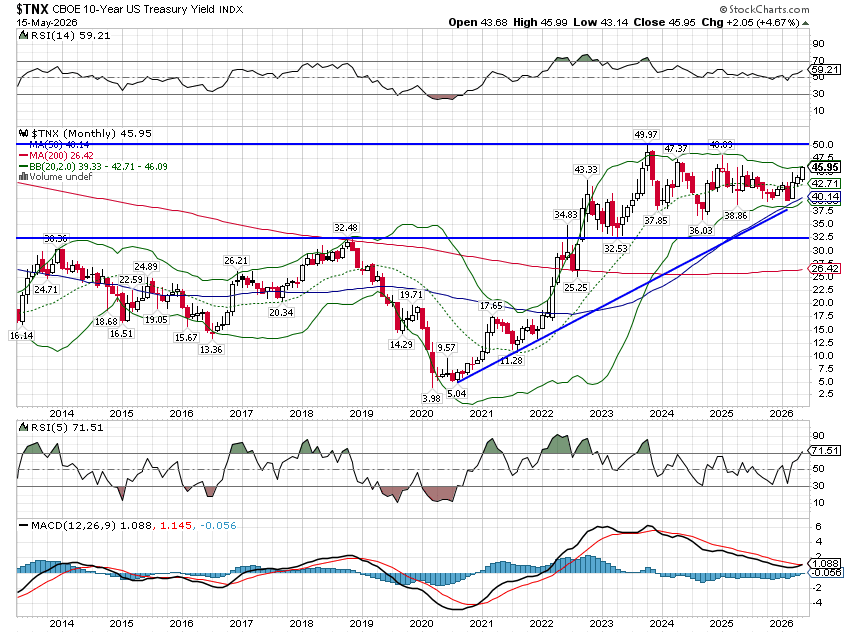Click the red 1.145 MACD signal value

pos(176,525)
